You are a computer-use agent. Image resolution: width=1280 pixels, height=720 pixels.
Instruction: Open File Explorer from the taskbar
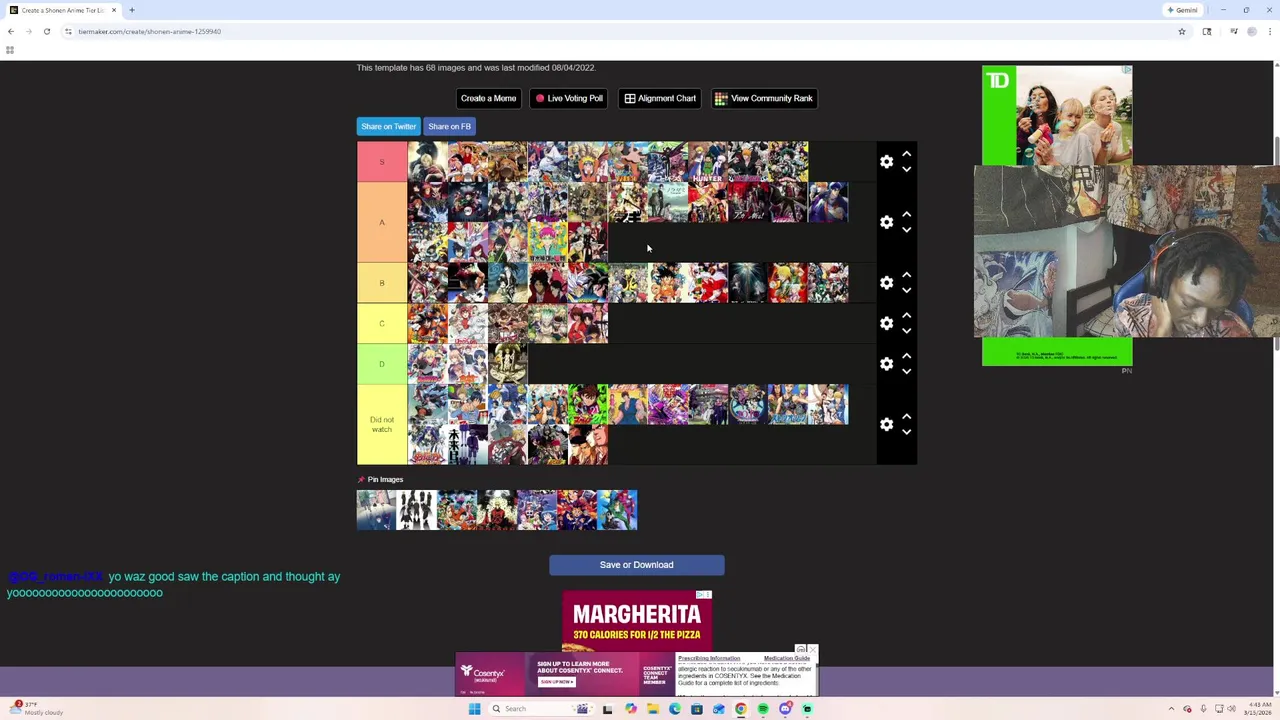[x=652, y=709]
